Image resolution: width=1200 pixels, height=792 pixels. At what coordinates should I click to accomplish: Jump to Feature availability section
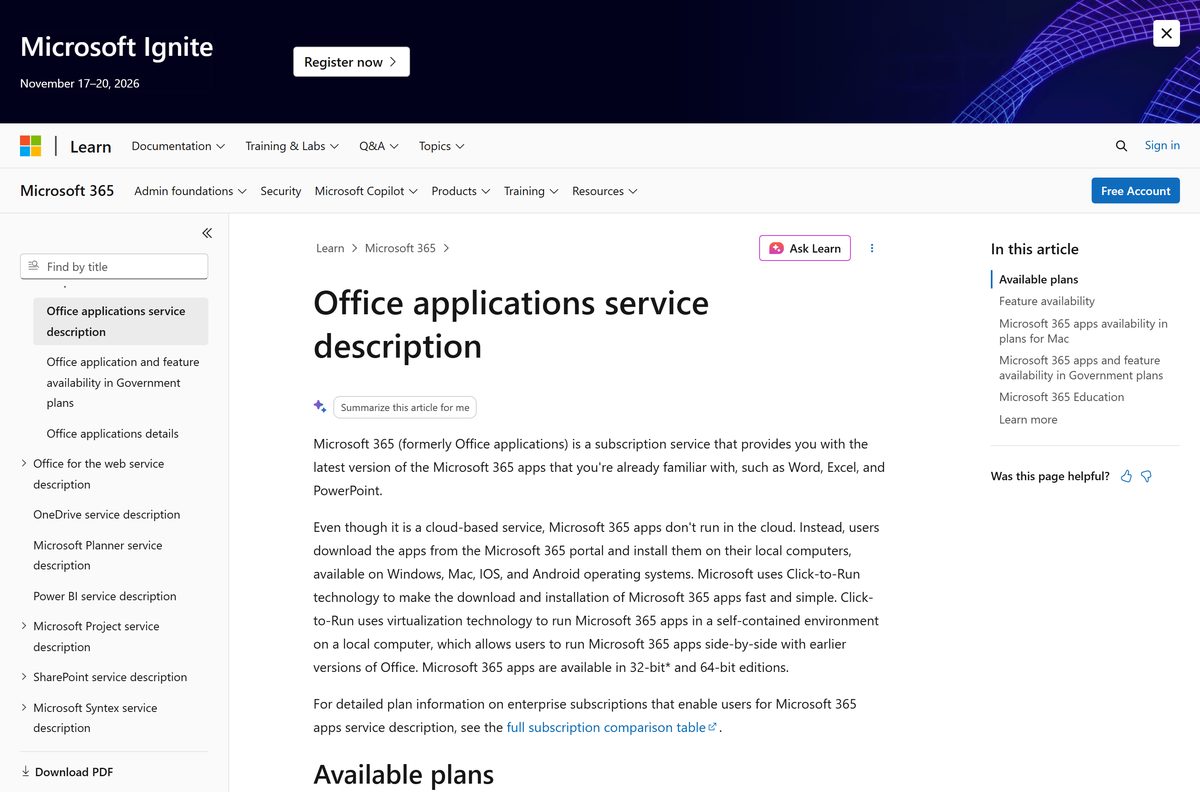click(x=1047, y=301)
